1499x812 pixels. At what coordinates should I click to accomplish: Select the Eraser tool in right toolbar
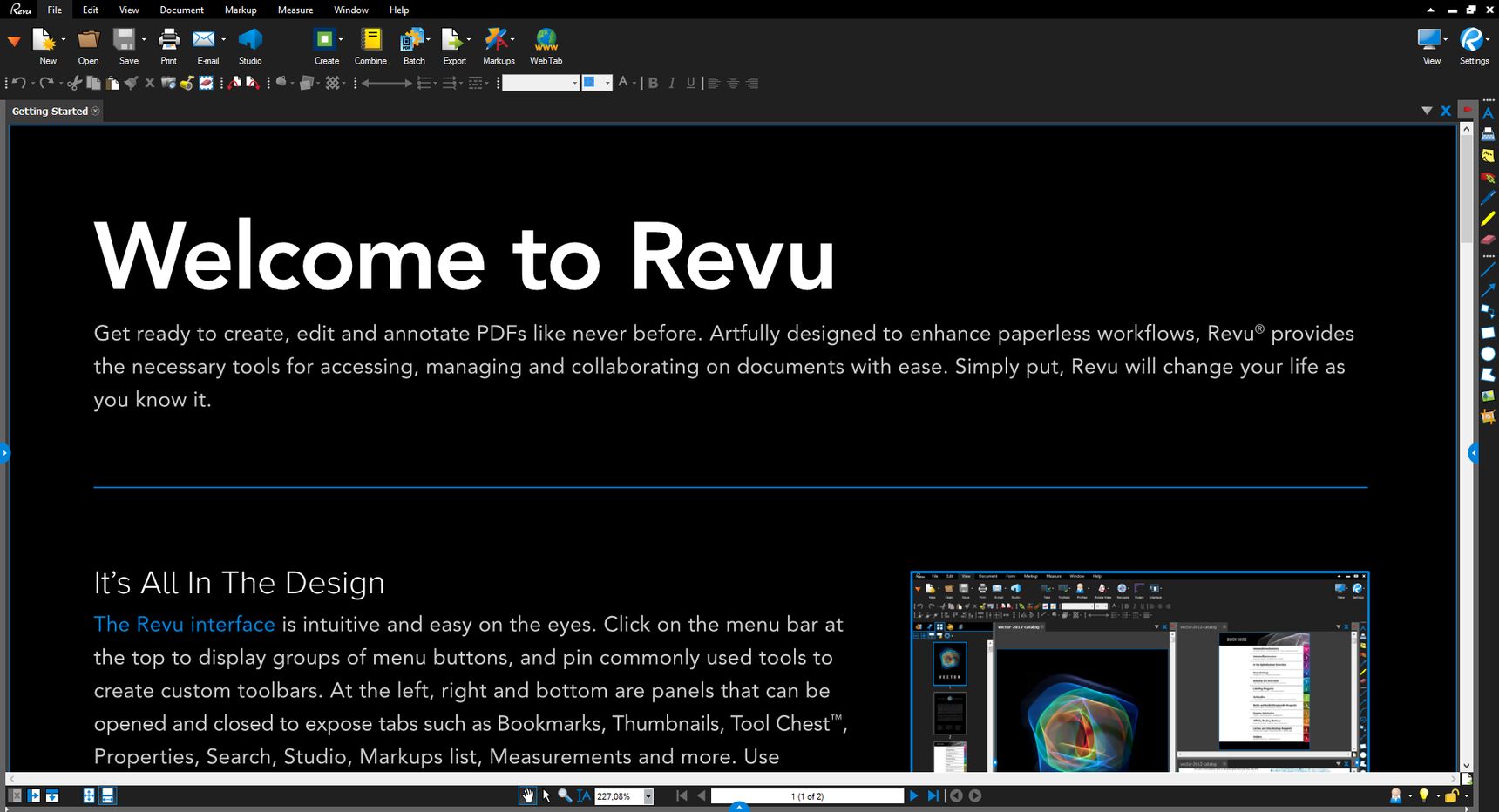pos(1488,239)
